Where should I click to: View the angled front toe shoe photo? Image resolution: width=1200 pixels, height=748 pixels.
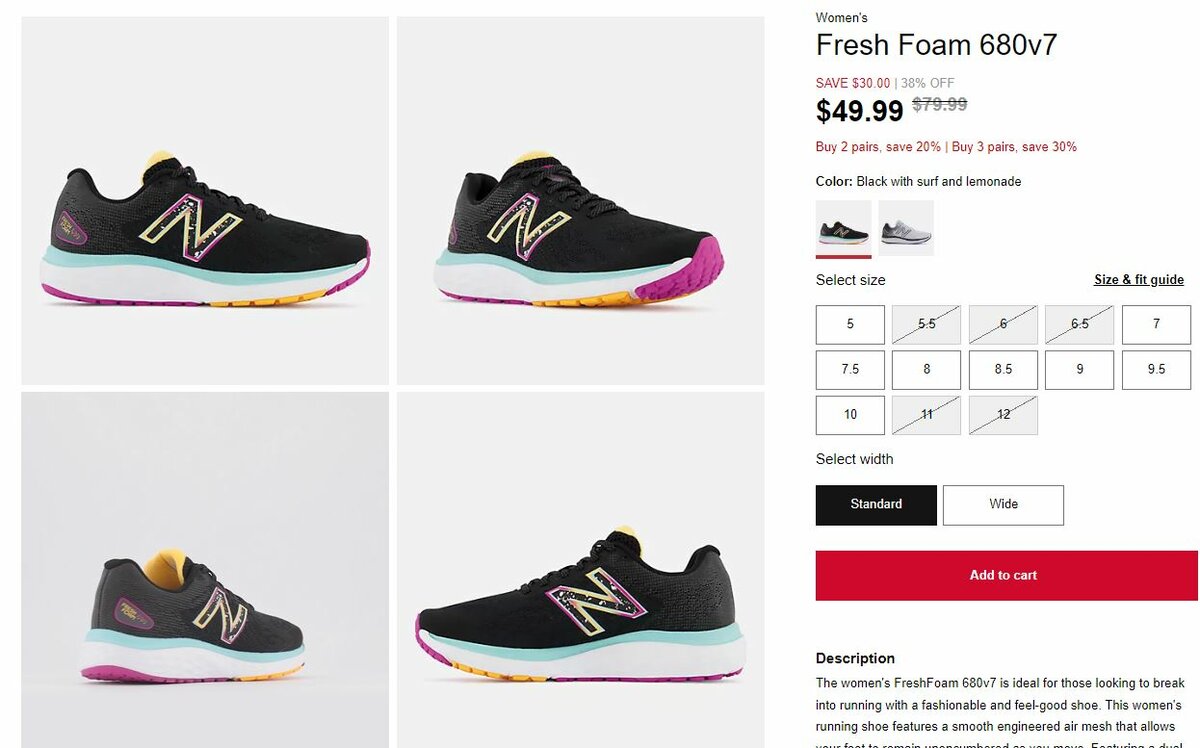(x=580, y=200)
